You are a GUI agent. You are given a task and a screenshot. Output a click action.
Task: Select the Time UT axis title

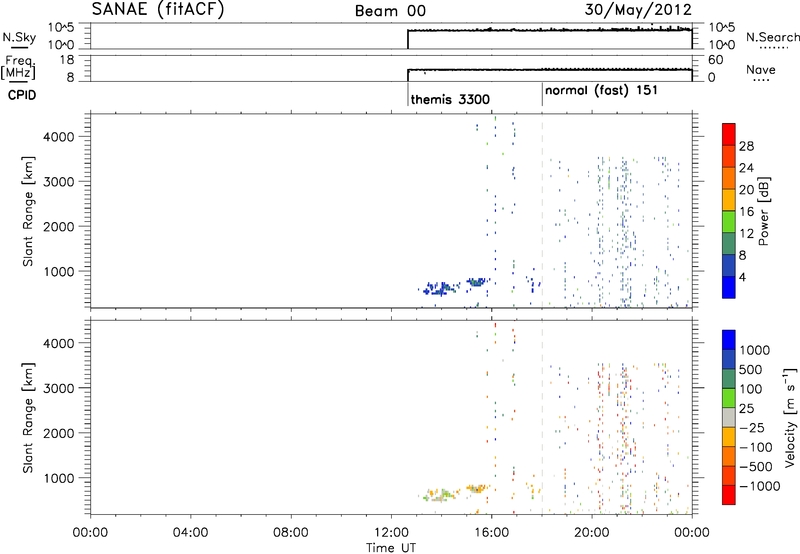pyautogui.click(x=391, y=548)
